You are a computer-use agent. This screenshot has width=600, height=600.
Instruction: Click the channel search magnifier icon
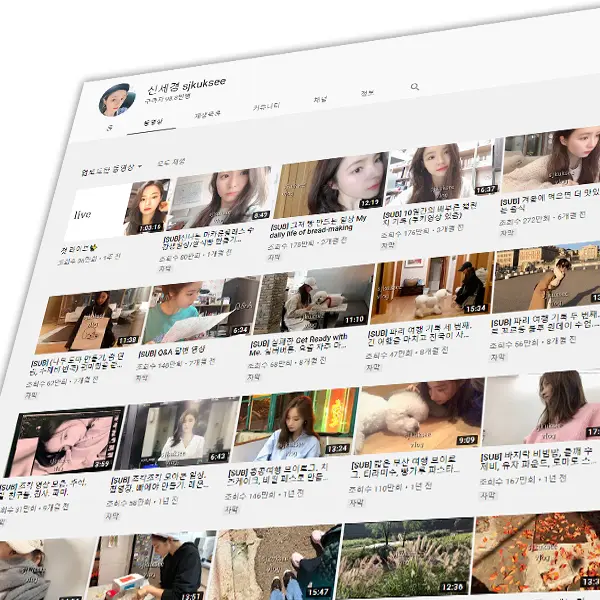click(x=414, y=87)
